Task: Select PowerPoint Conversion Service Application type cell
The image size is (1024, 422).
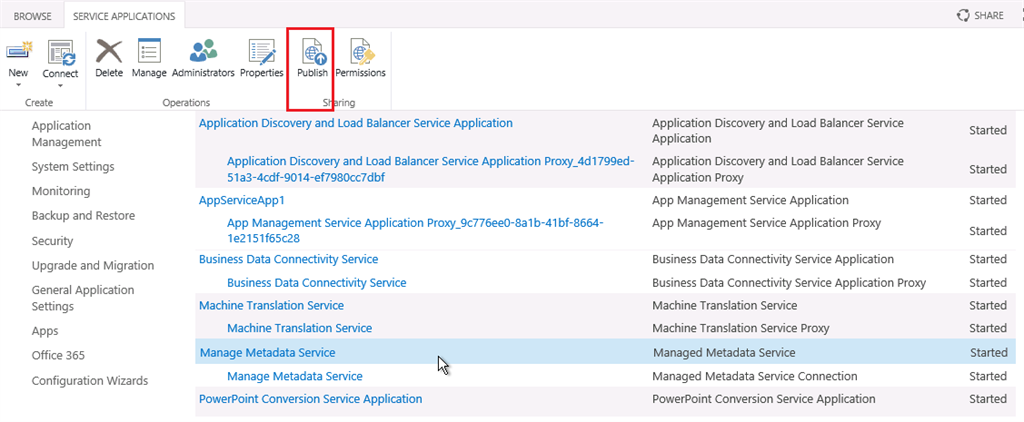Action: [x=764, y=398]
